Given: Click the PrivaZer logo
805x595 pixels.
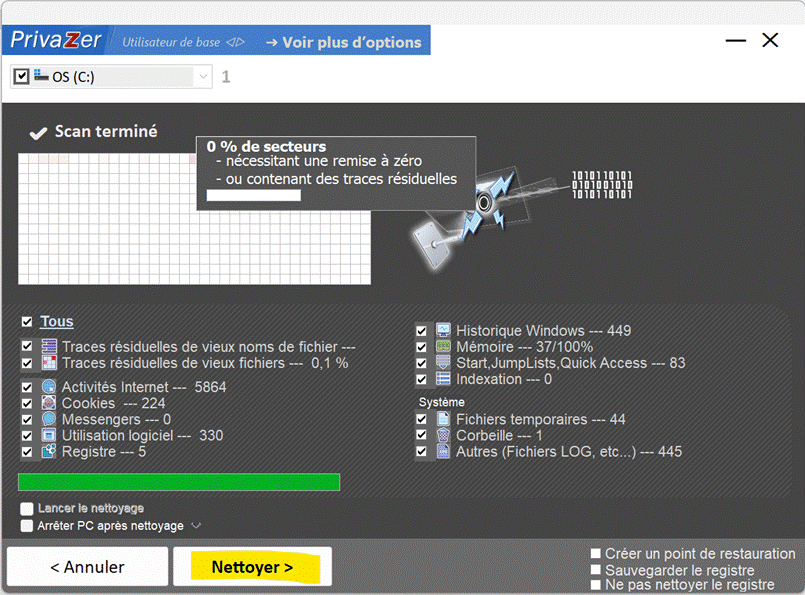Looking at the screenshot, I should (x=56, y=40).
